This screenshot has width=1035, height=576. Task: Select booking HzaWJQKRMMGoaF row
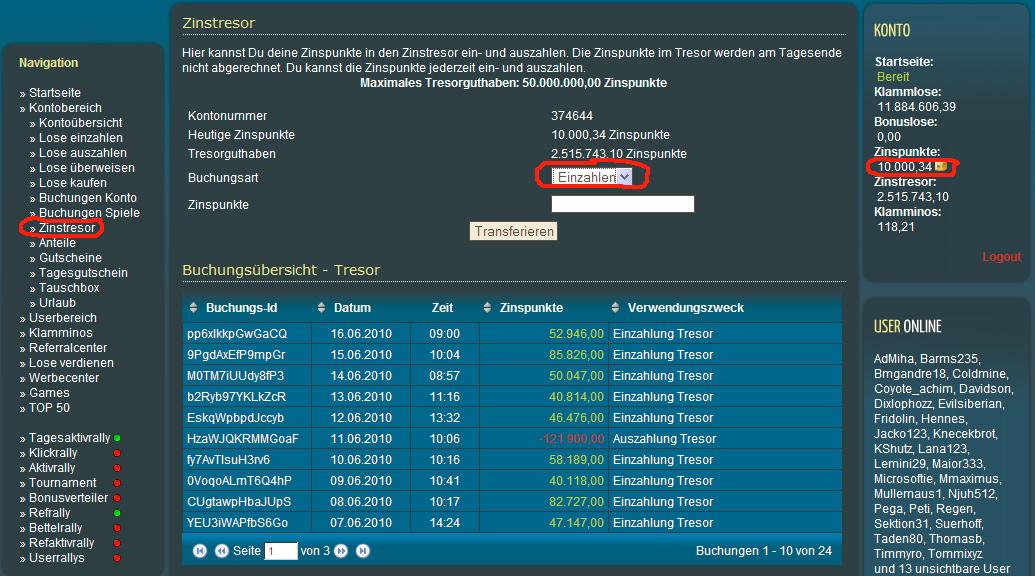tap(512, 439)
